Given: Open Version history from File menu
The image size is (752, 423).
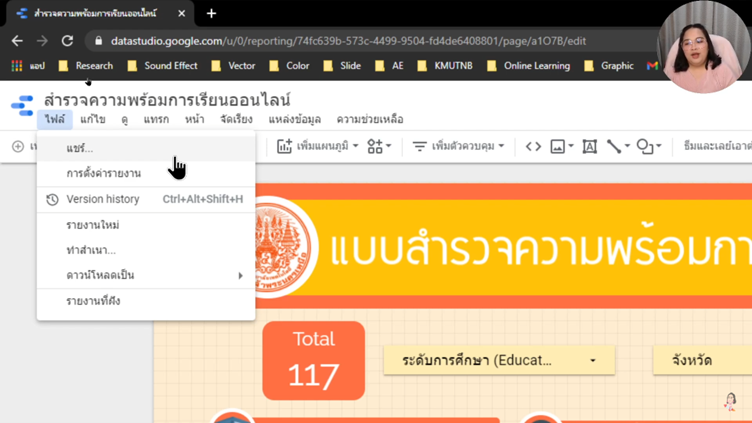Looking at the screenshot, I should 102,199.
